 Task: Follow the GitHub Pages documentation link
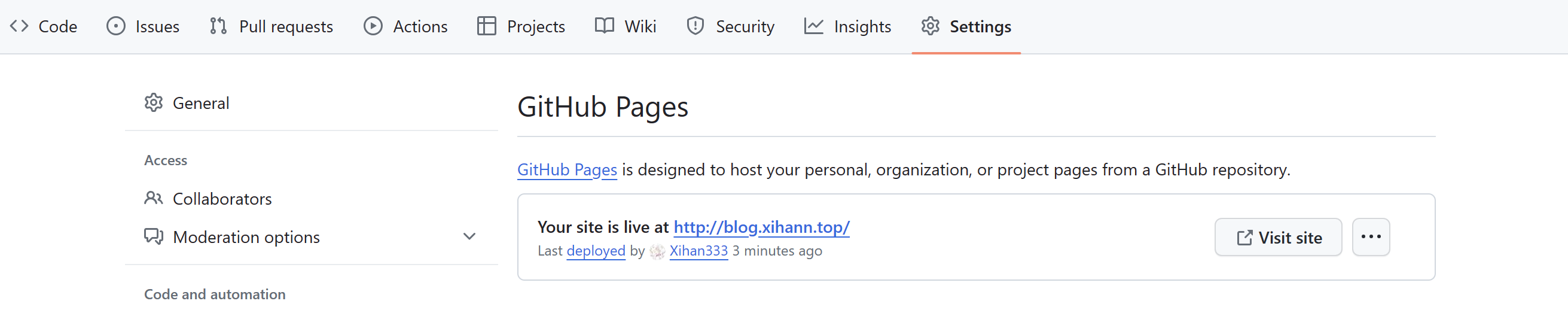567,170
